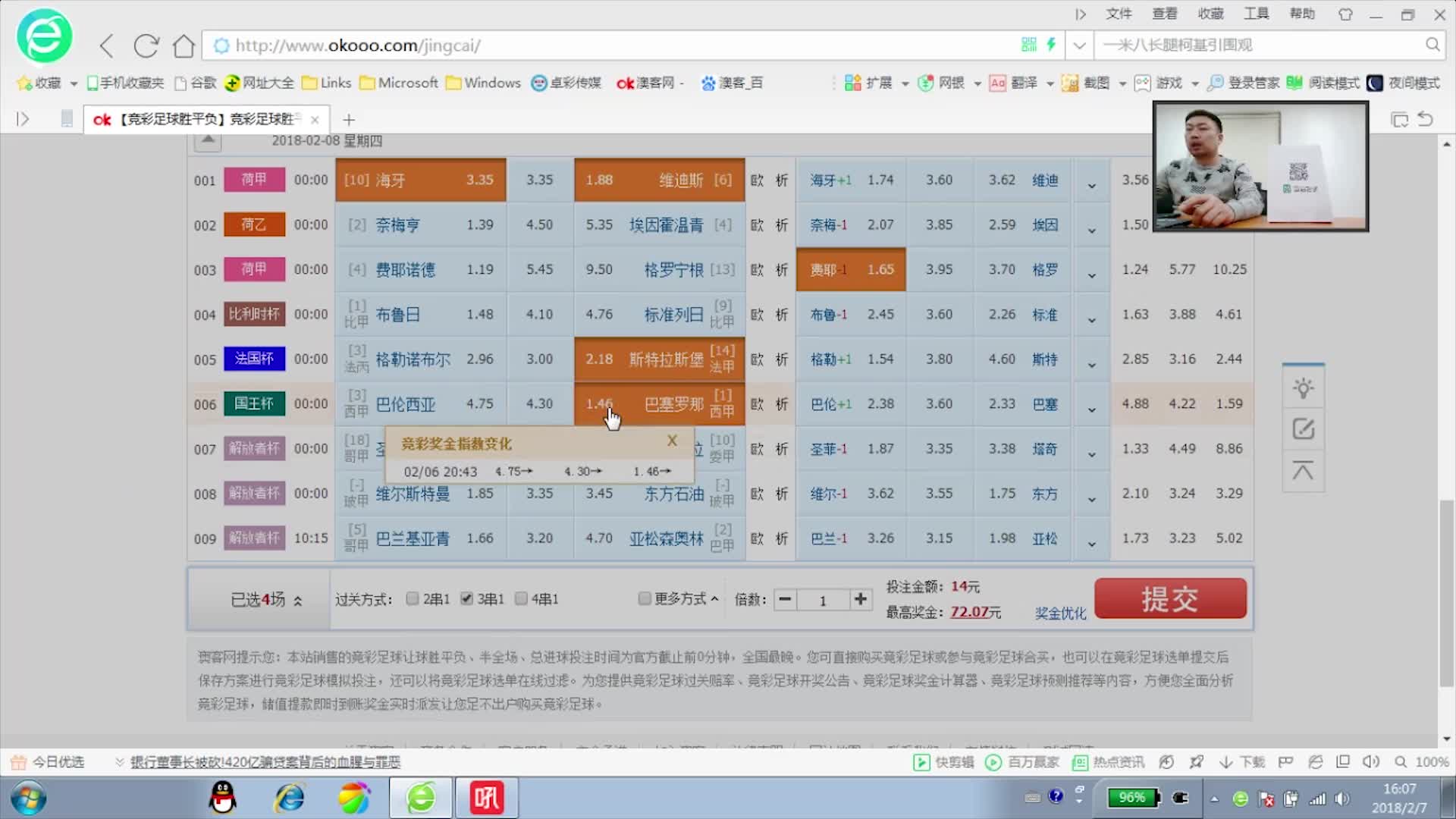Screen dimensions: 1456x819
Task: Expand row 007 more options chevron
Action: (x=1092, y=453)
